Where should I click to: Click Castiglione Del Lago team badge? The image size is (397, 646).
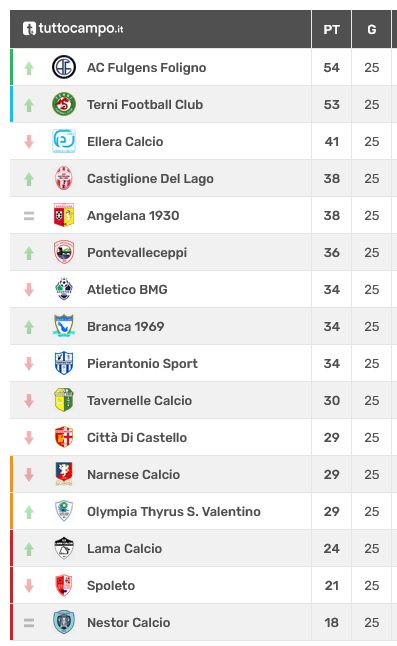(x=64, y=178)
